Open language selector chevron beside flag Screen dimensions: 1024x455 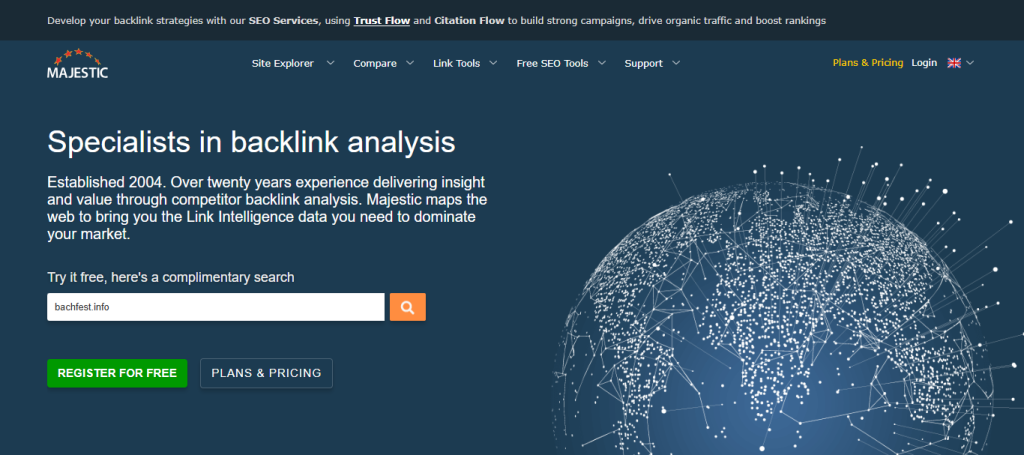coord(970,63)
